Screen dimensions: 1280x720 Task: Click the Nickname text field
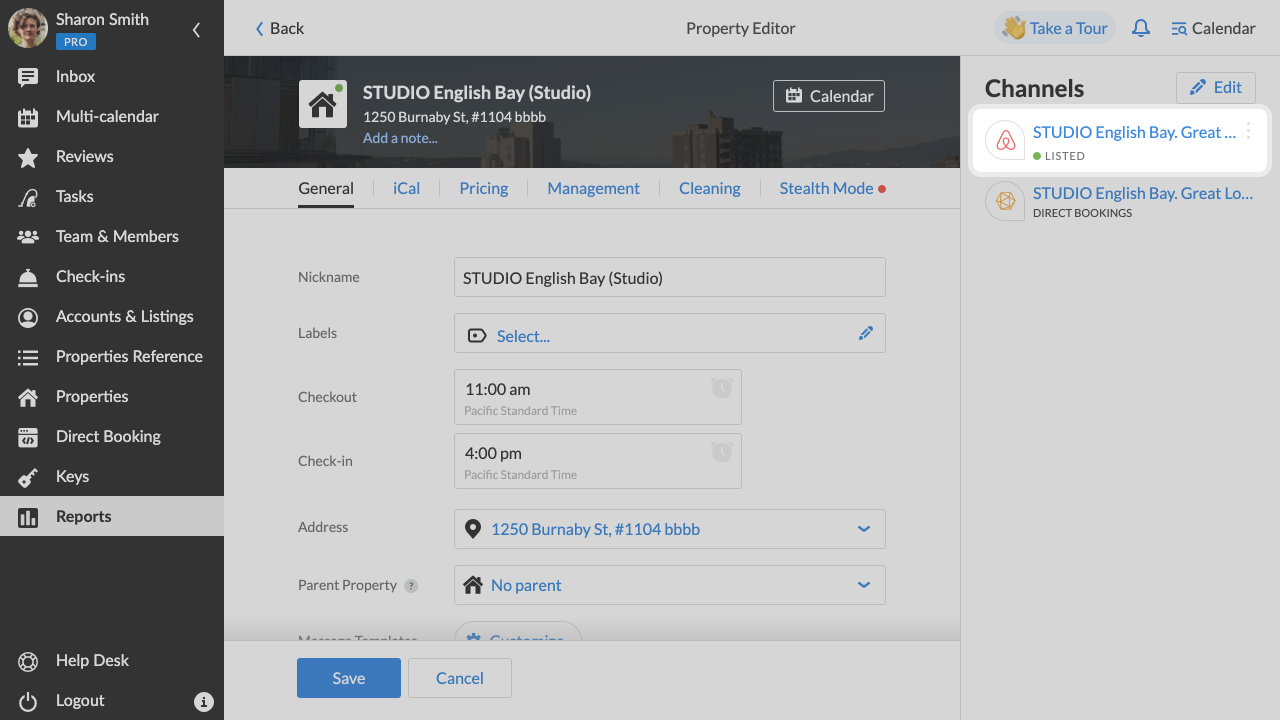(670, 277)
